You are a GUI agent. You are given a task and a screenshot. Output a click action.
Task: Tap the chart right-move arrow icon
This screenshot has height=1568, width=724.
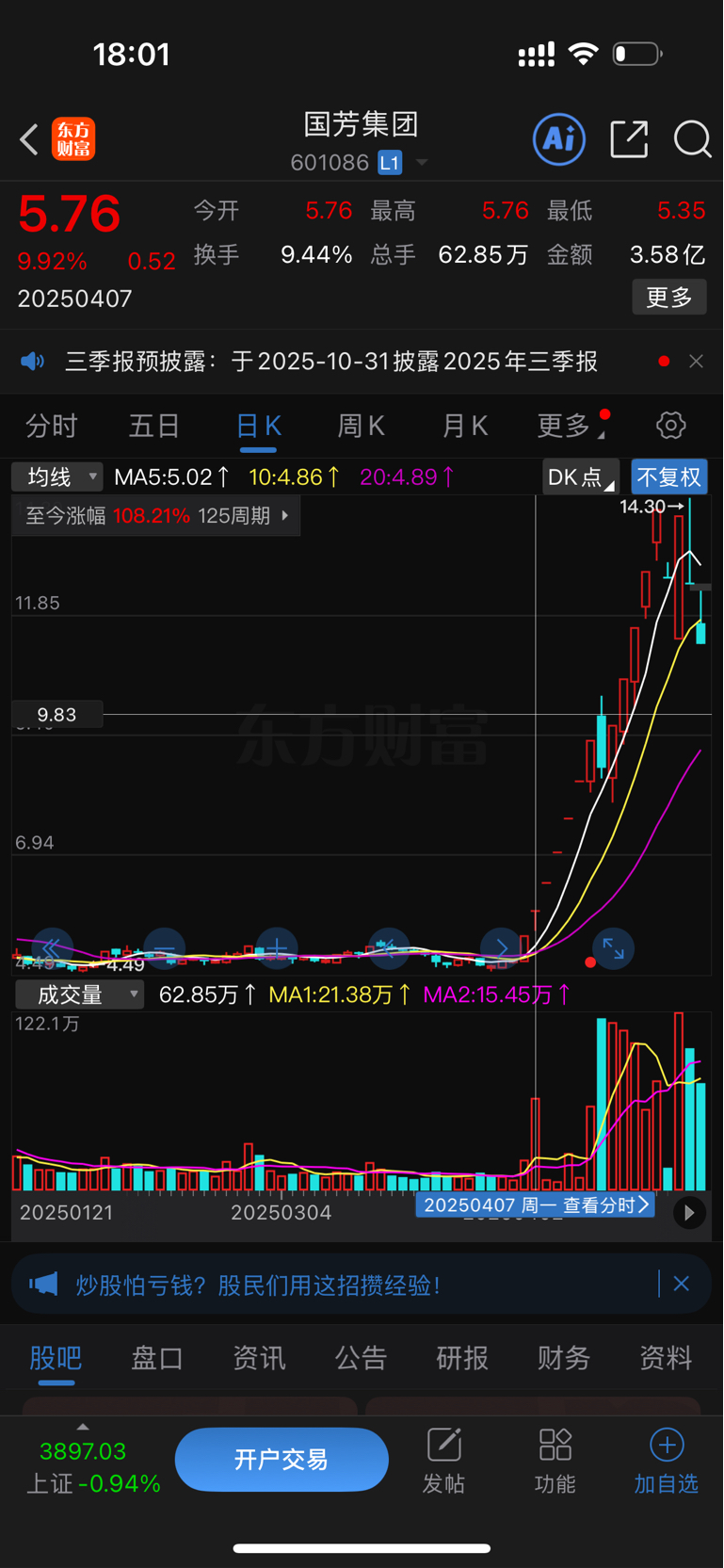[x=501, y=947]
